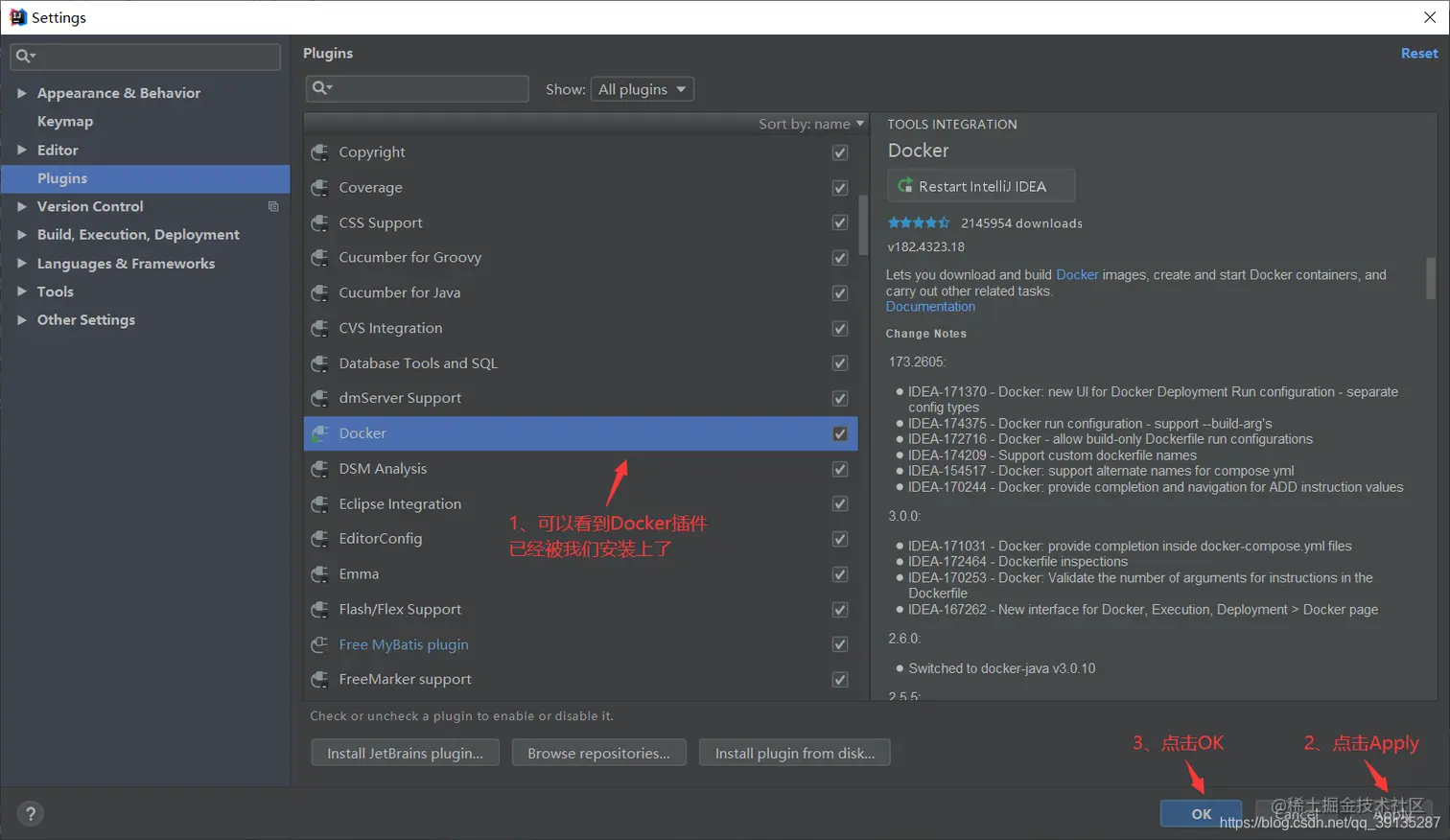
Task: Select the EditorConfig plugin row
Action: pos(580,539)
